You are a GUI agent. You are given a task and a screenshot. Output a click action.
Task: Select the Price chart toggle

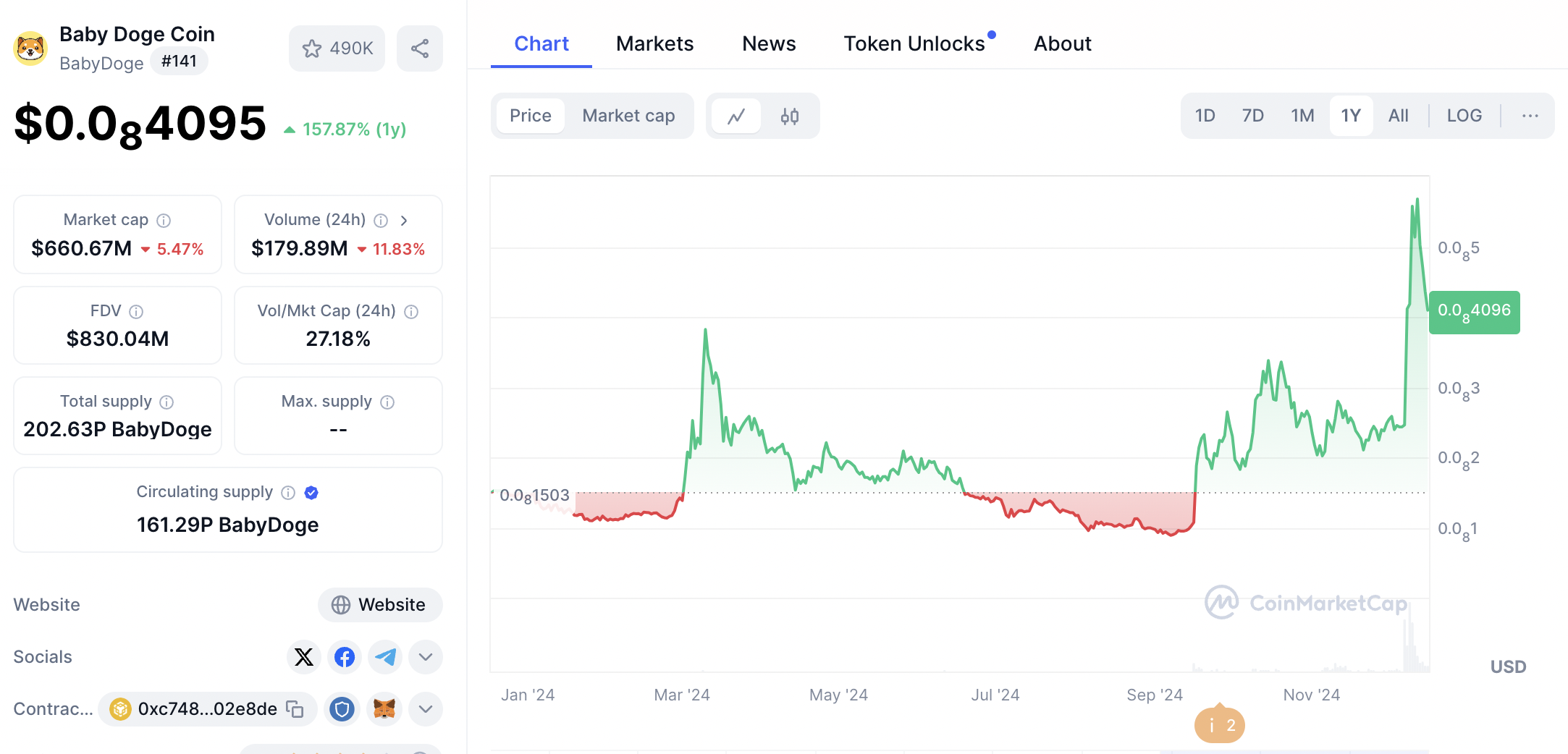(531, 116)
